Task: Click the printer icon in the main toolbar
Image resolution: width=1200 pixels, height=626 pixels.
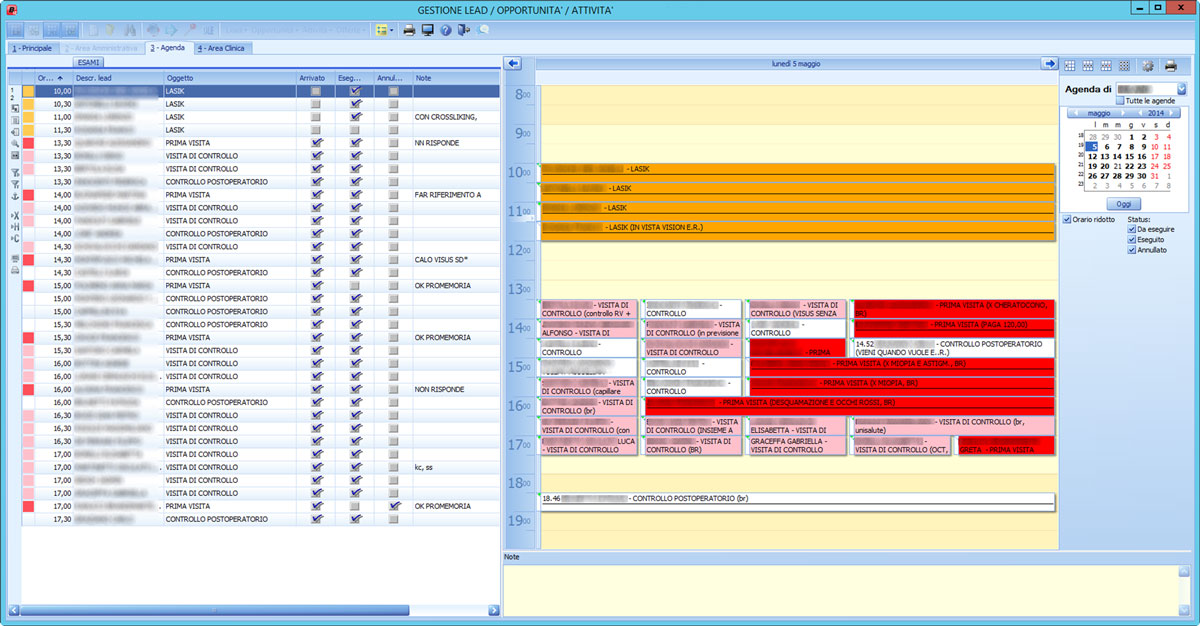Action: coord(409,30)
